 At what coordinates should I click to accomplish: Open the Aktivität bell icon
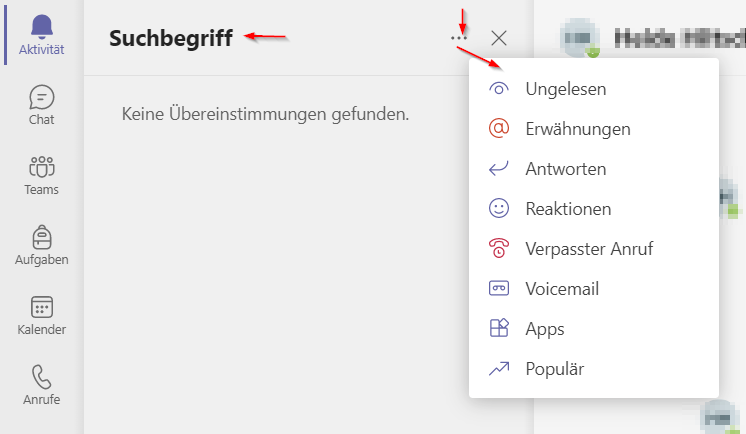pos(41,27)
